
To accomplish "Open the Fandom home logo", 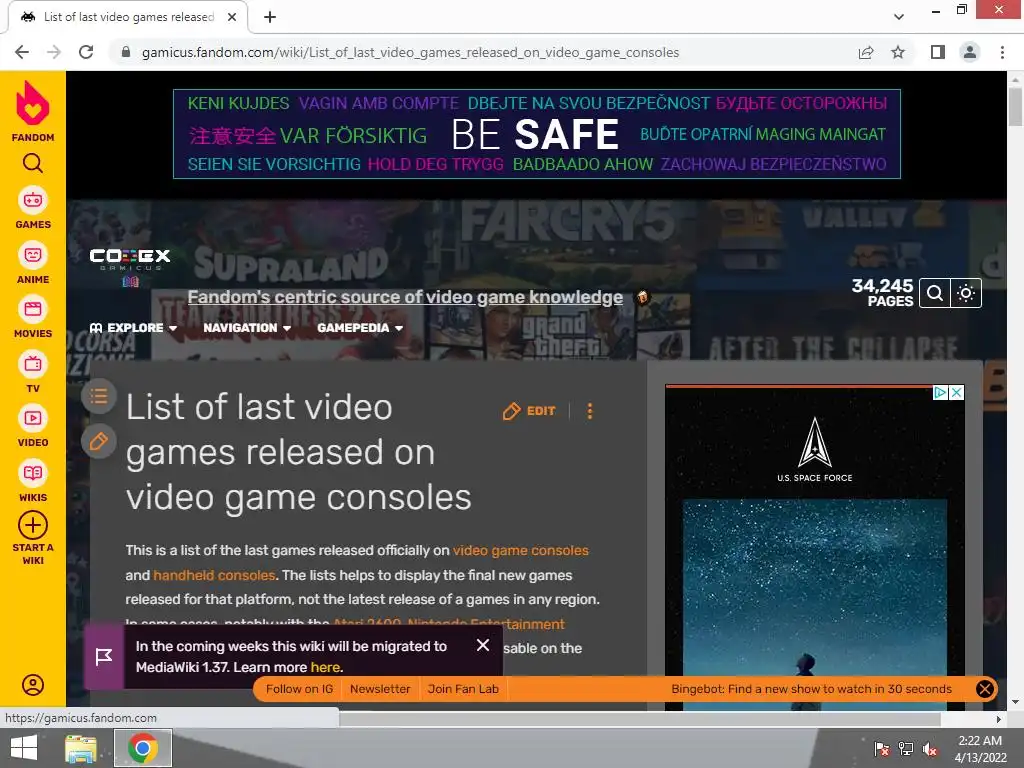I will point(33,111).
